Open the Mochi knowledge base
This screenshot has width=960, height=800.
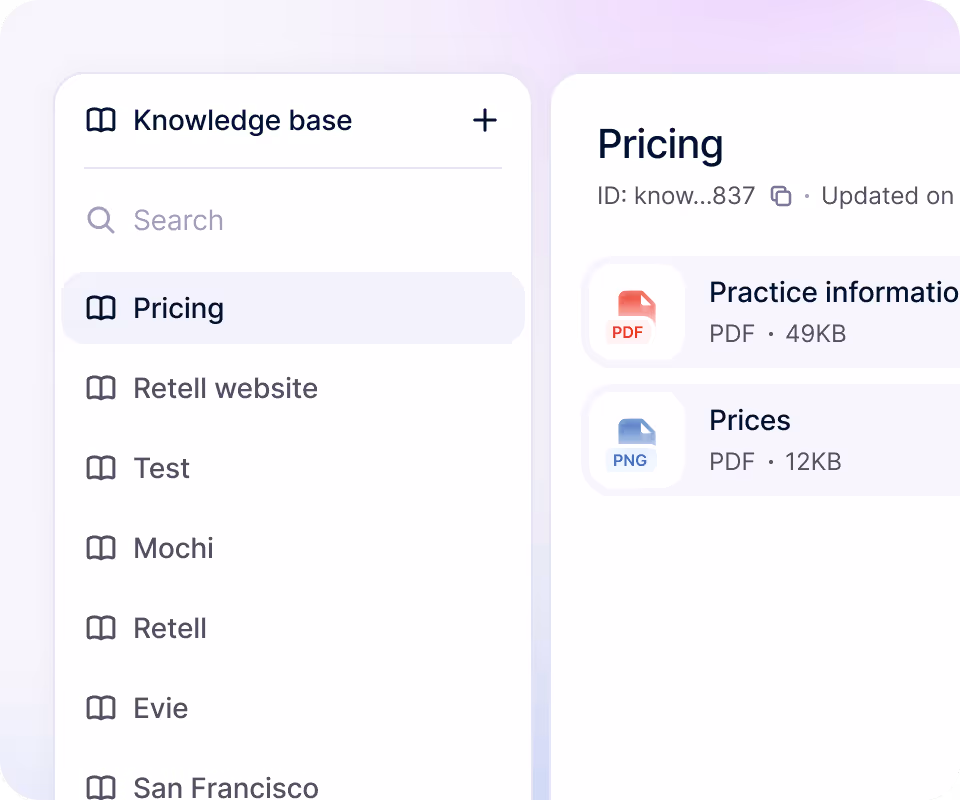[293, 548]
